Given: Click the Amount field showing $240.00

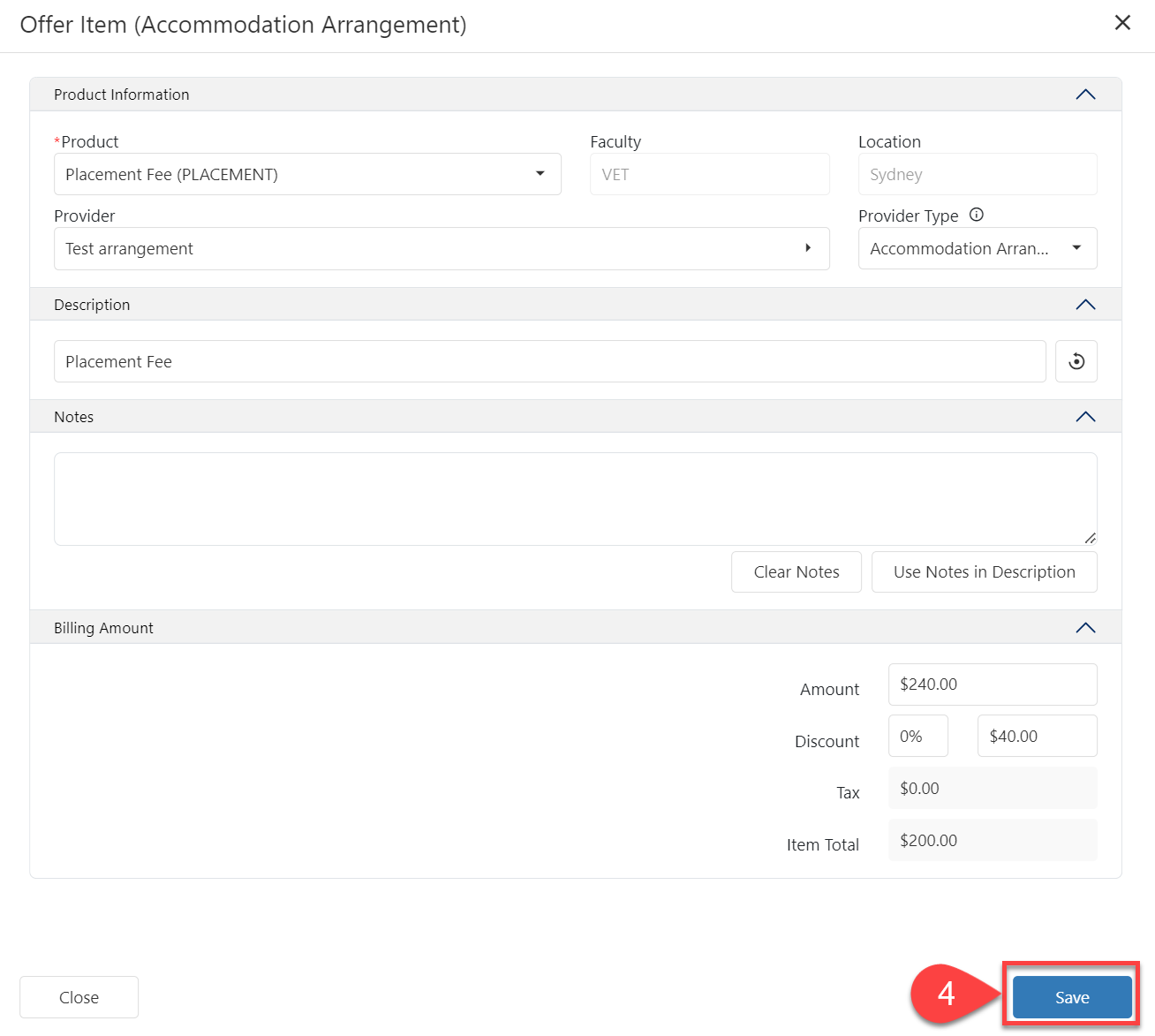Looking at the screenshot, I should [x=992, y=684].
